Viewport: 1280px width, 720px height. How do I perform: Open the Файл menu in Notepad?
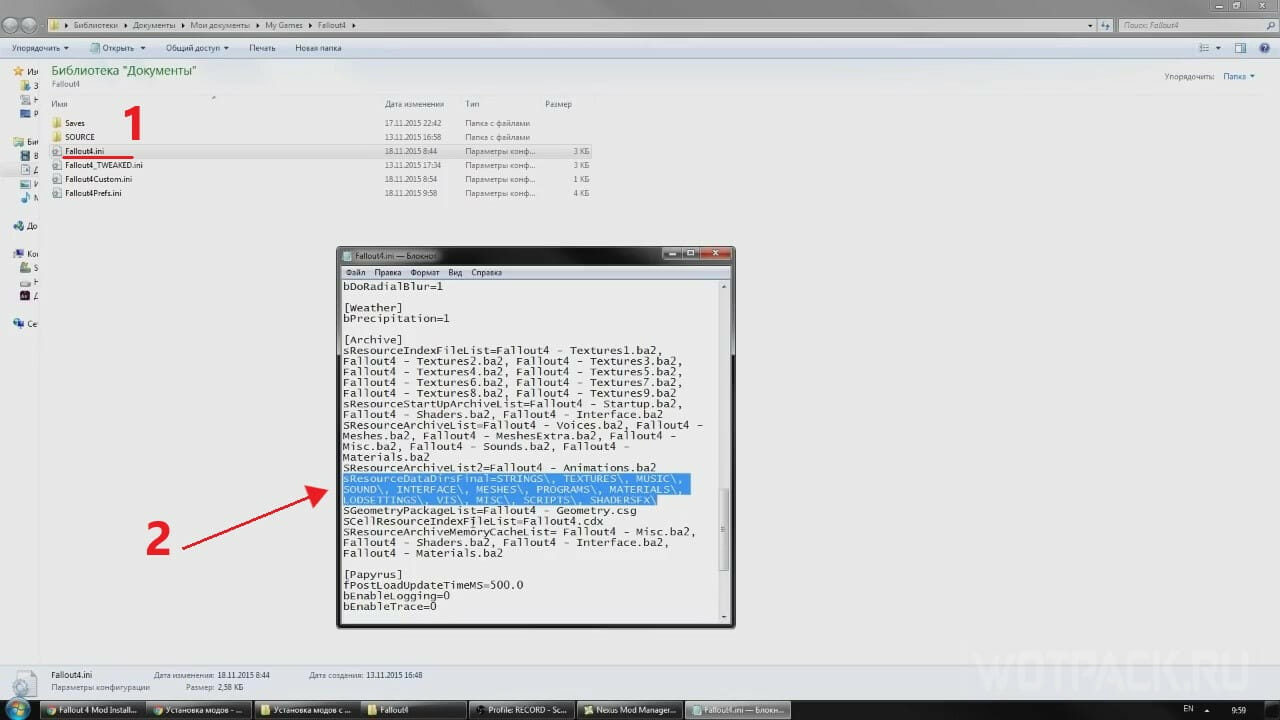[x=355, y=272]
